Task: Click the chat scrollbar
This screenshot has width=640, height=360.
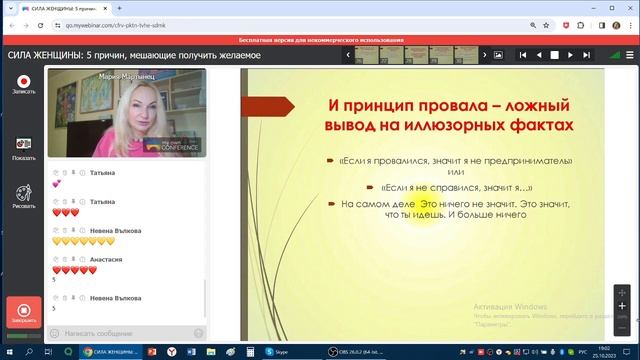Action: coord(204,298)
